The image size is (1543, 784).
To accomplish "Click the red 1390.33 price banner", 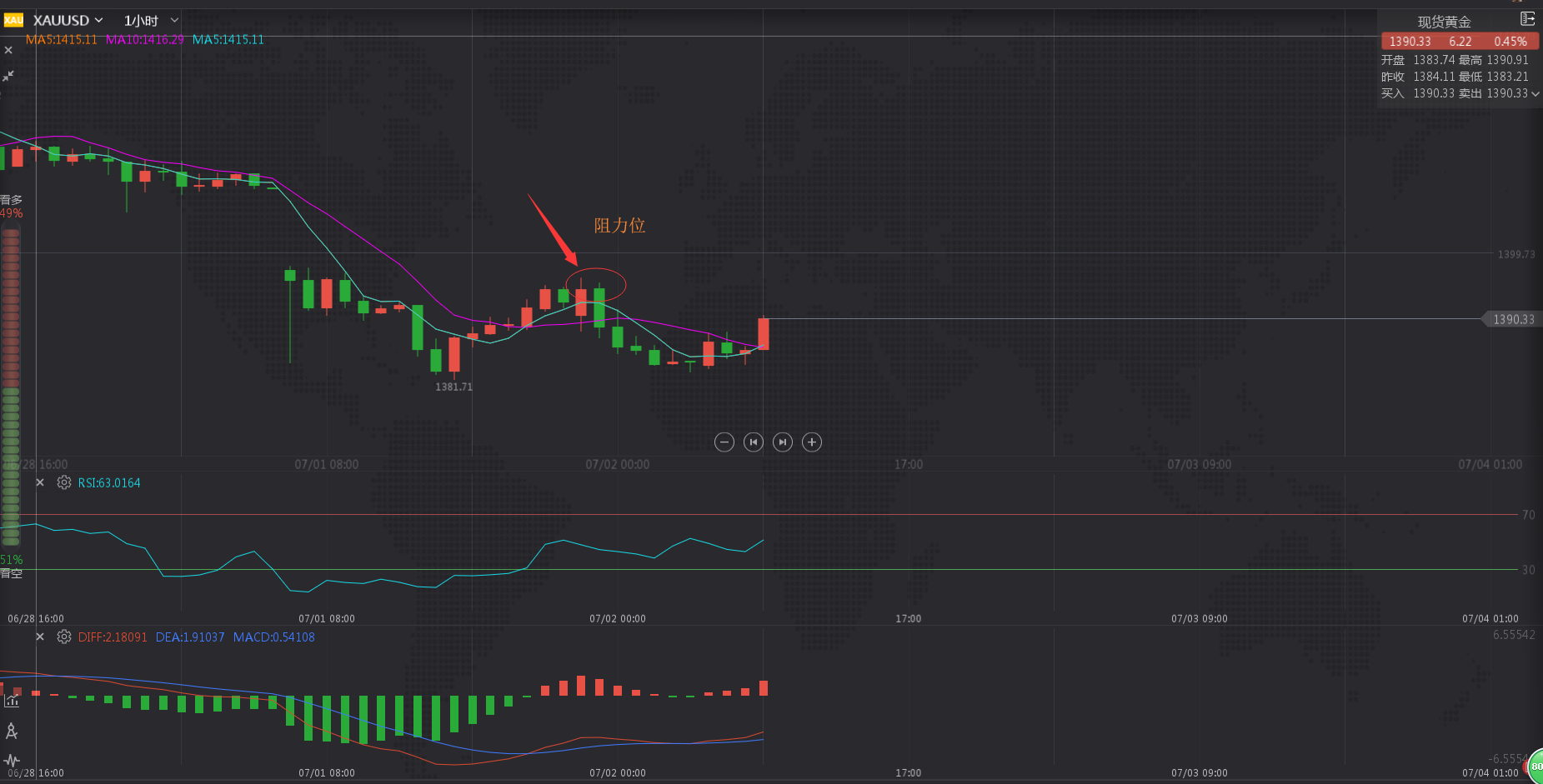I will [1460, 41].
